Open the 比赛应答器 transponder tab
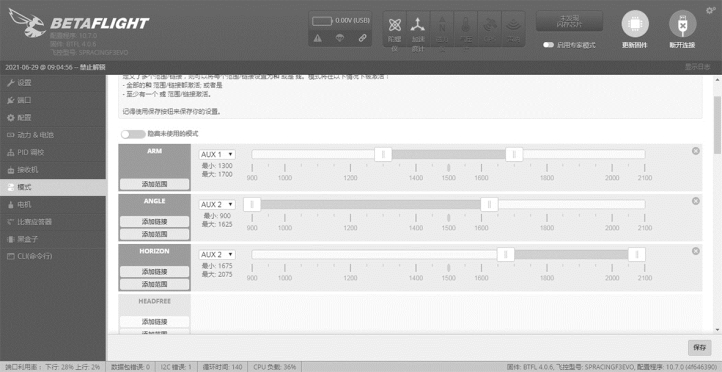The width and height of the screenshot is (722, 372). pyautogui.click(x=53, y=222)
